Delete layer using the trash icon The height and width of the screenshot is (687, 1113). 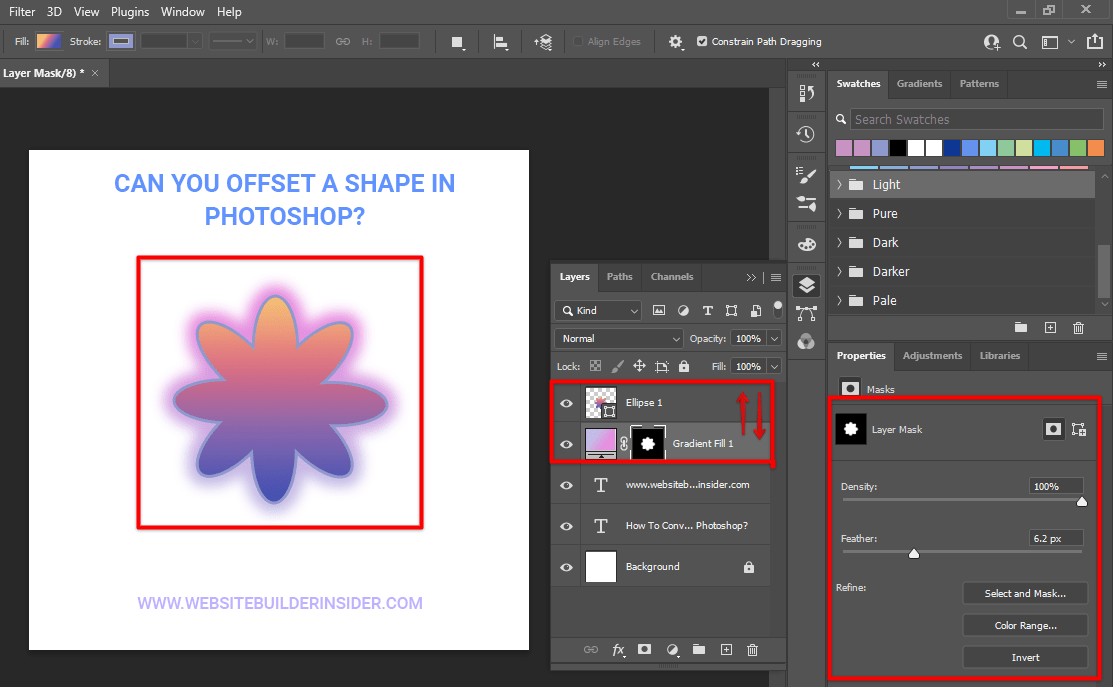752,650
